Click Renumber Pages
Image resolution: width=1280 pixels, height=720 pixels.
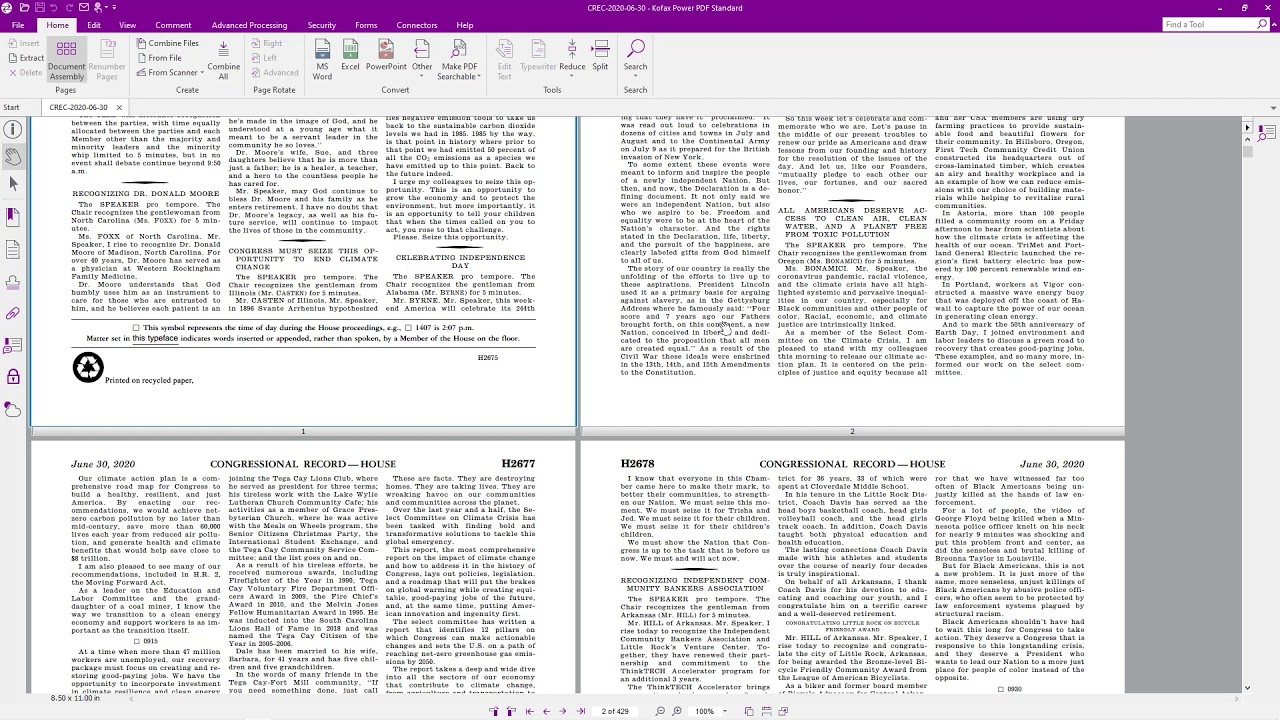pos(107,60)
